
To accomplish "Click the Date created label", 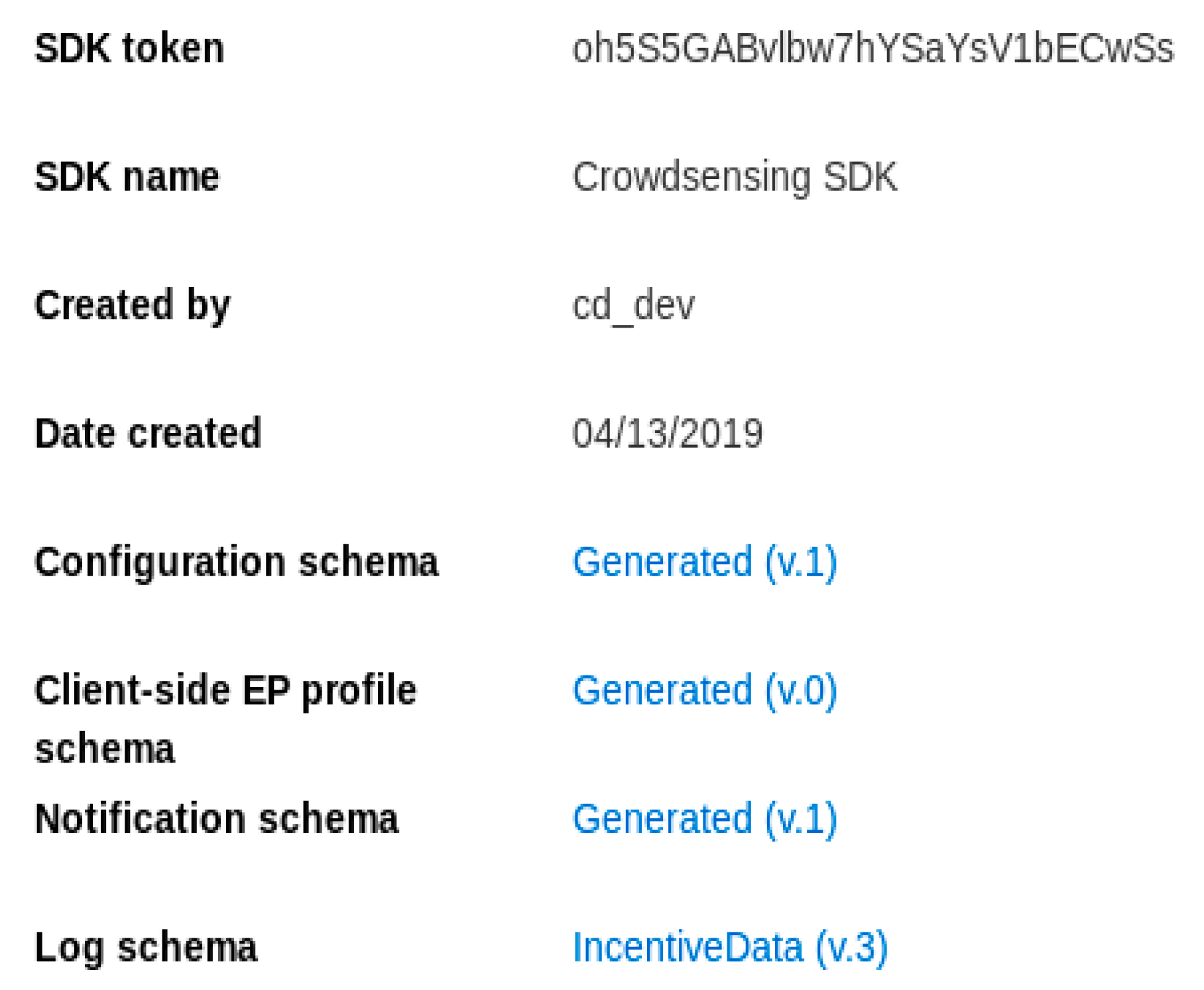I will pyautogui.click(x=148, y=434).
